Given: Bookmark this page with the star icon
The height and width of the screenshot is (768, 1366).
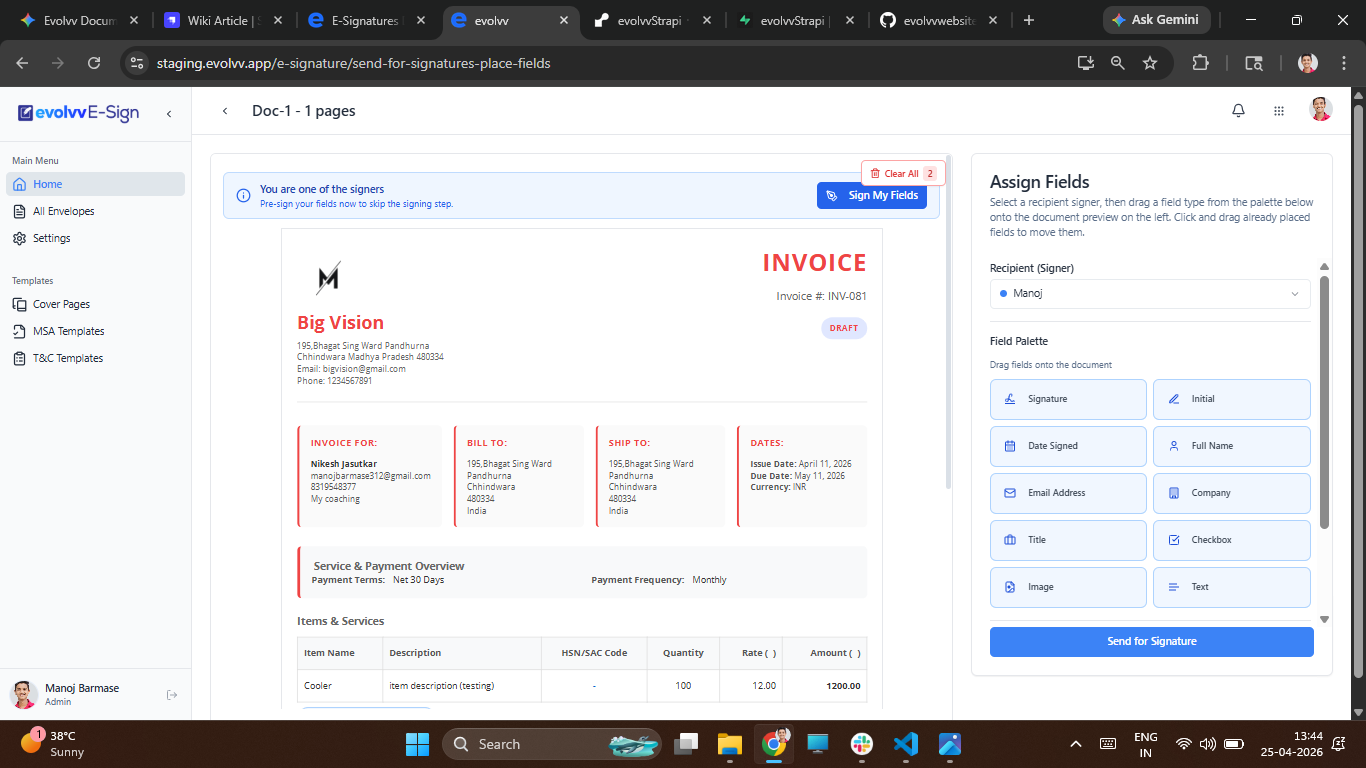Looking at the screenshot, I should (x=1150, y=63).
